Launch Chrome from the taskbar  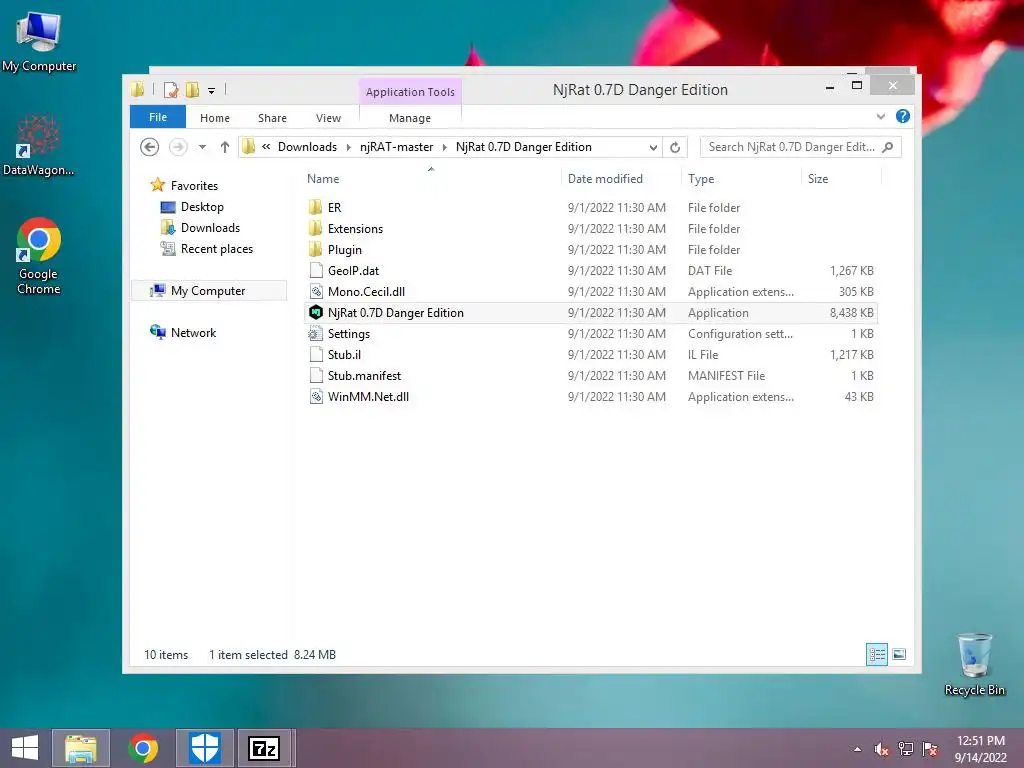(143, 748)
